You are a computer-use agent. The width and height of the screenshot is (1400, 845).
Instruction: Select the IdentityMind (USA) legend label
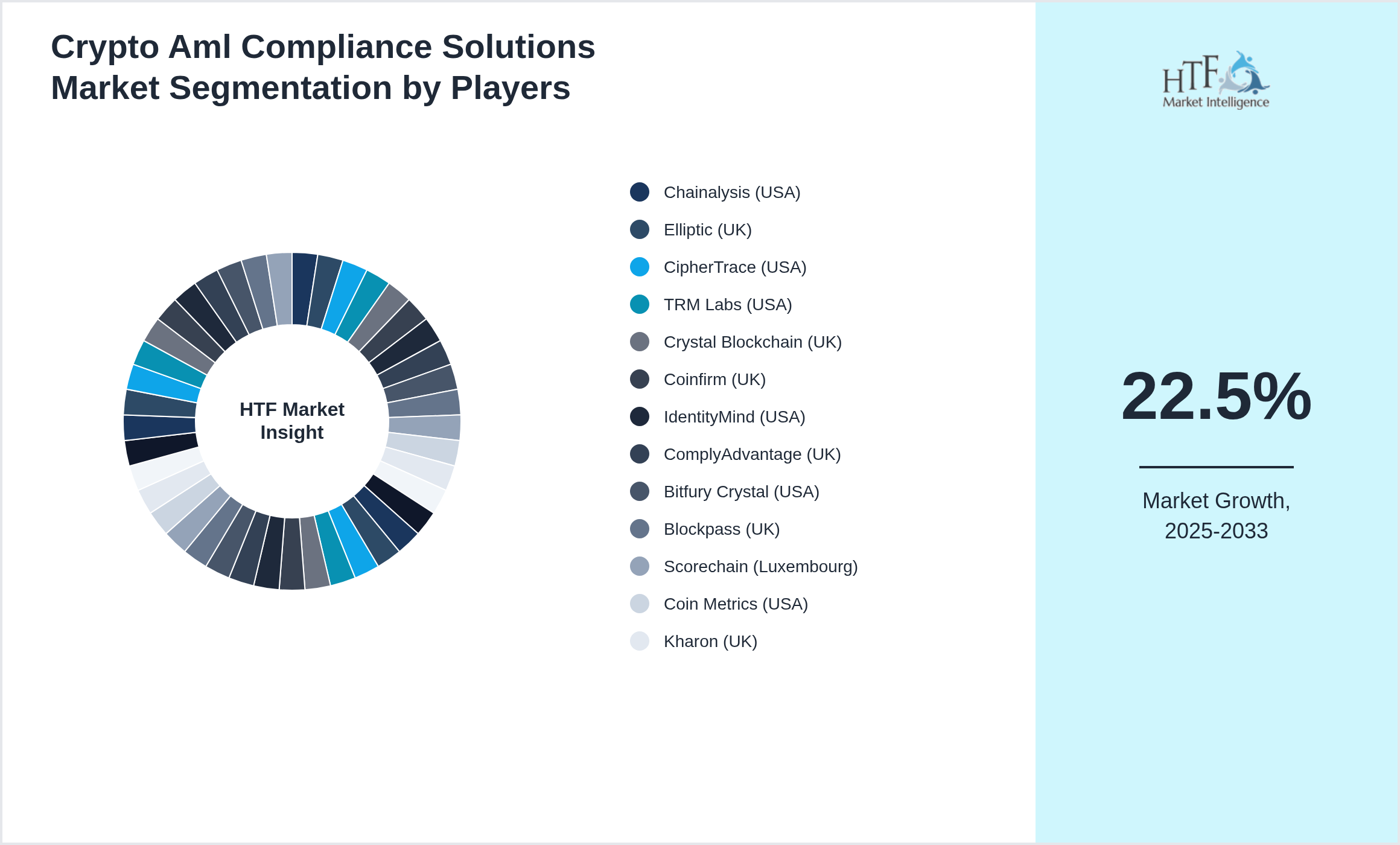[x=734, y=416]
